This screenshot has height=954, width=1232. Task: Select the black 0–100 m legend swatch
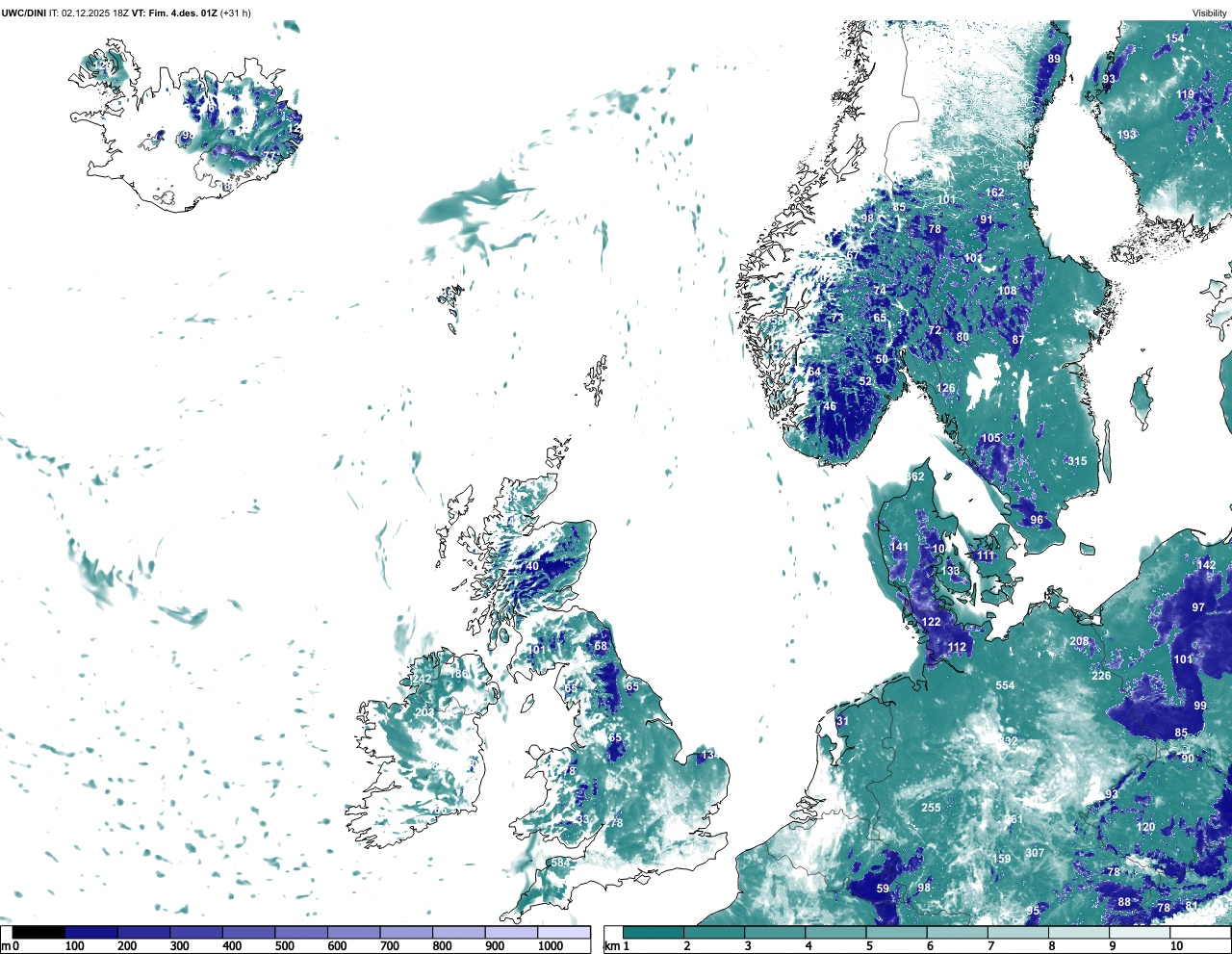pos(38,932)
